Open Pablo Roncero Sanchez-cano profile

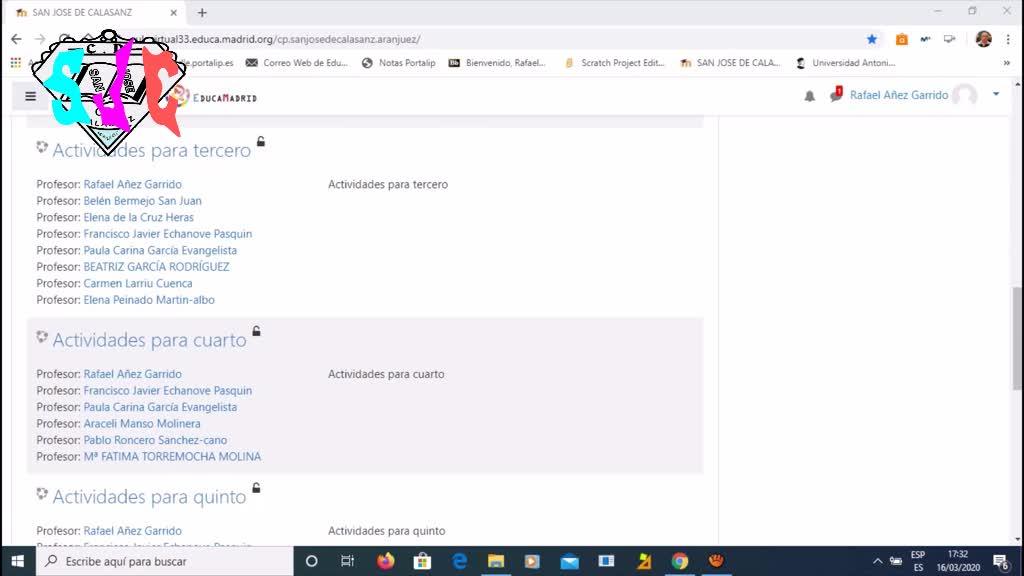[155, 440]
